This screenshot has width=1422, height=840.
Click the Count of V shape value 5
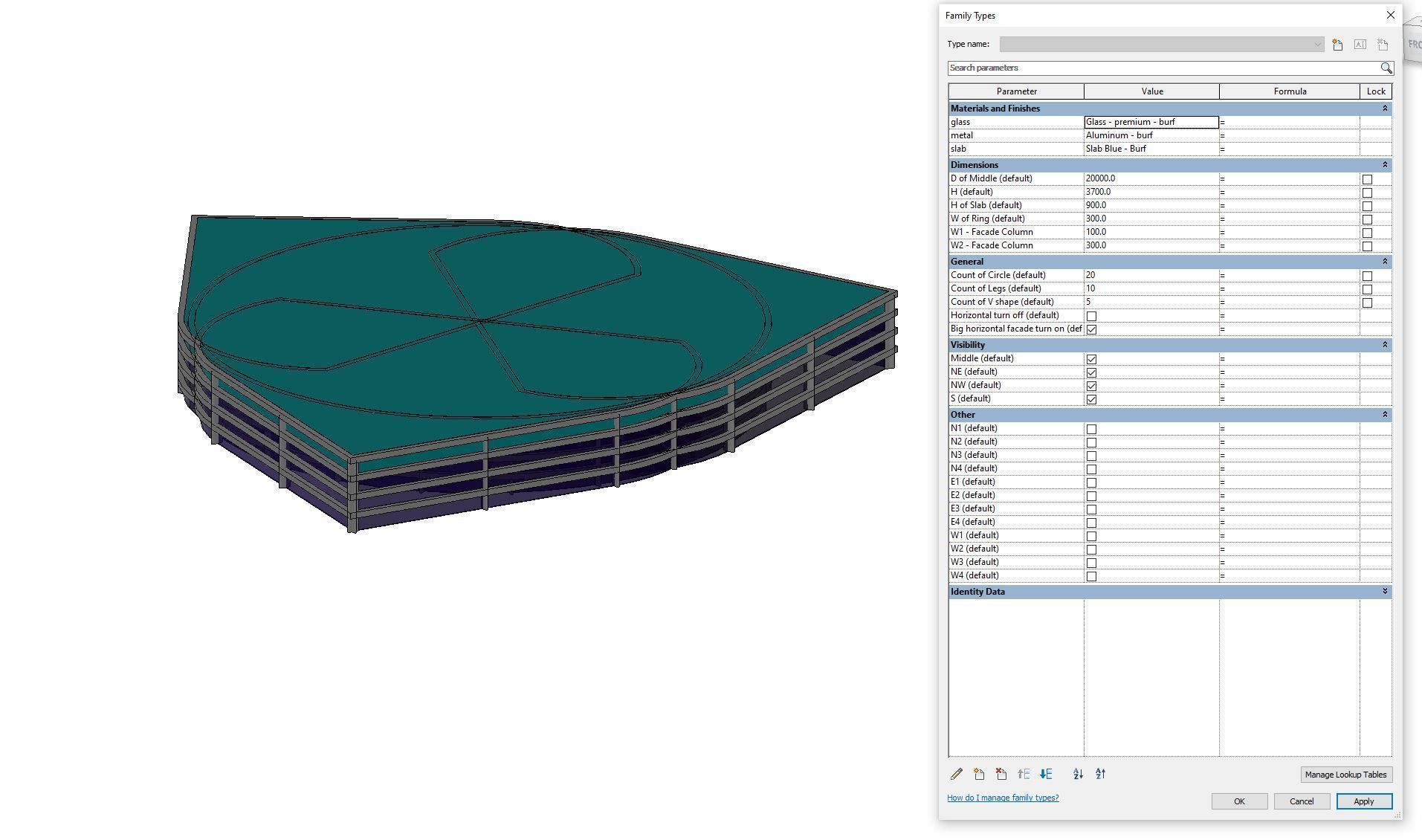pos(1151,302)
